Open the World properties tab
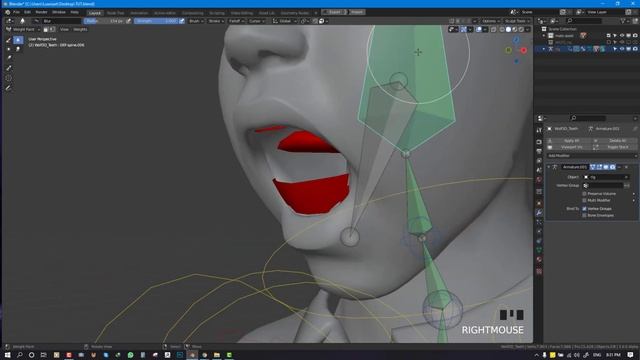The image size is (640, 360). click(539, 180)
